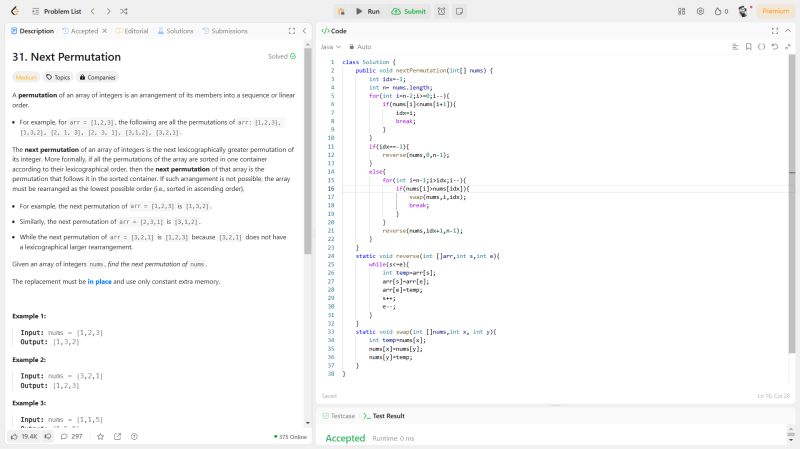The height and width of the screenshot is (449, 800).
Task: Click the Solved status indicator
Action: tap(282, 57)
